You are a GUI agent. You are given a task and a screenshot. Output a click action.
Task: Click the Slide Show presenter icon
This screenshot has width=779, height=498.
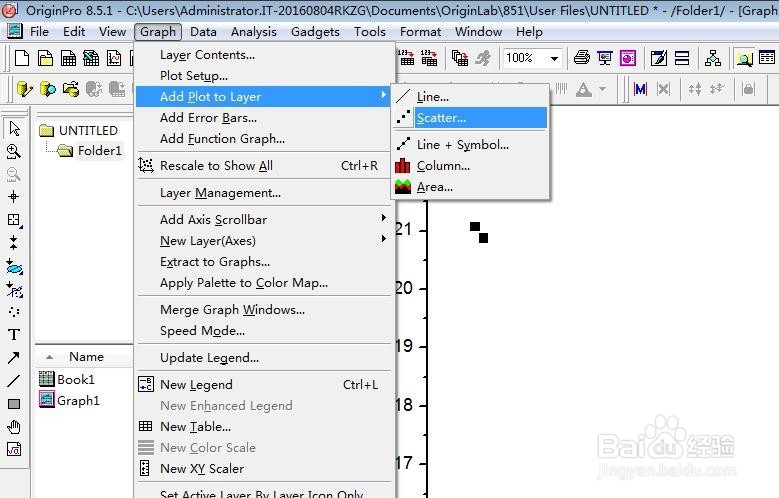[x=605, y=58]
